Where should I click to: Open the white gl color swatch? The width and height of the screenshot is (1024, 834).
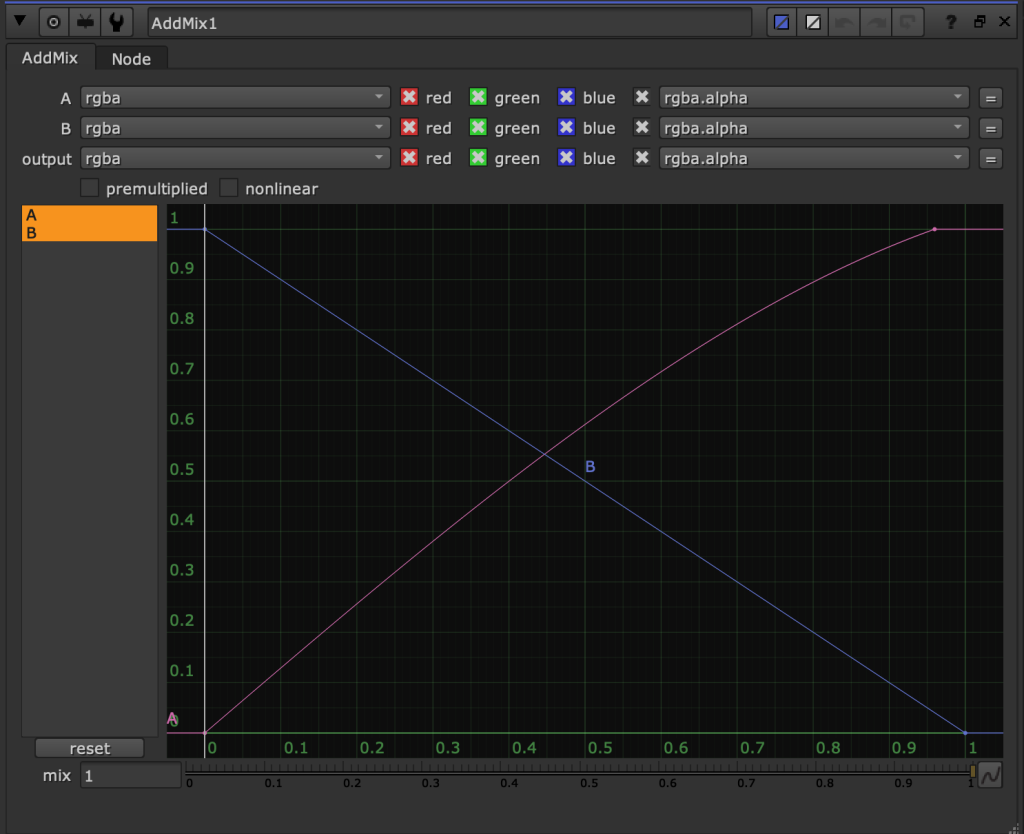(x=813, y=23)
